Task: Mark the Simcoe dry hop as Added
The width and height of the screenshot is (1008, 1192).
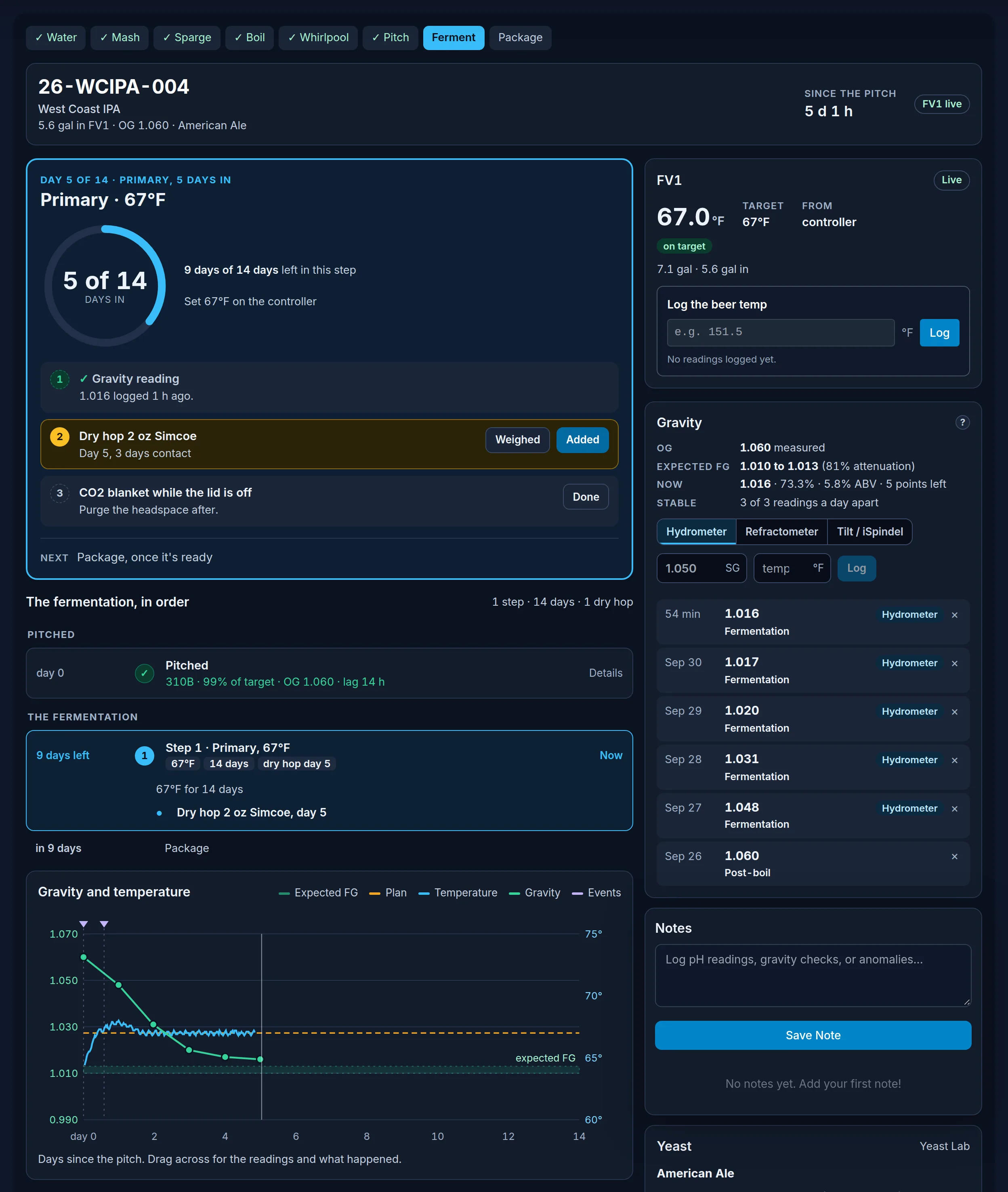Action: (582, 440)
